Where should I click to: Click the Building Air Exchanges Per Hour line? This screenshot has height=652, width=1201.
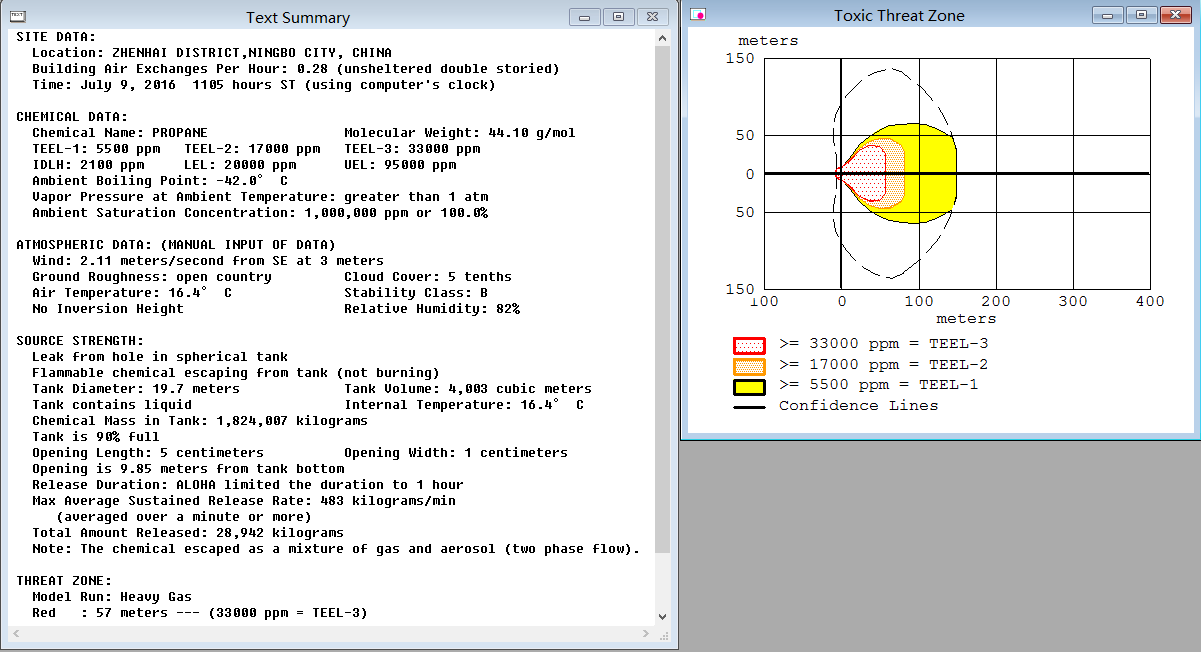click(296, 69)
